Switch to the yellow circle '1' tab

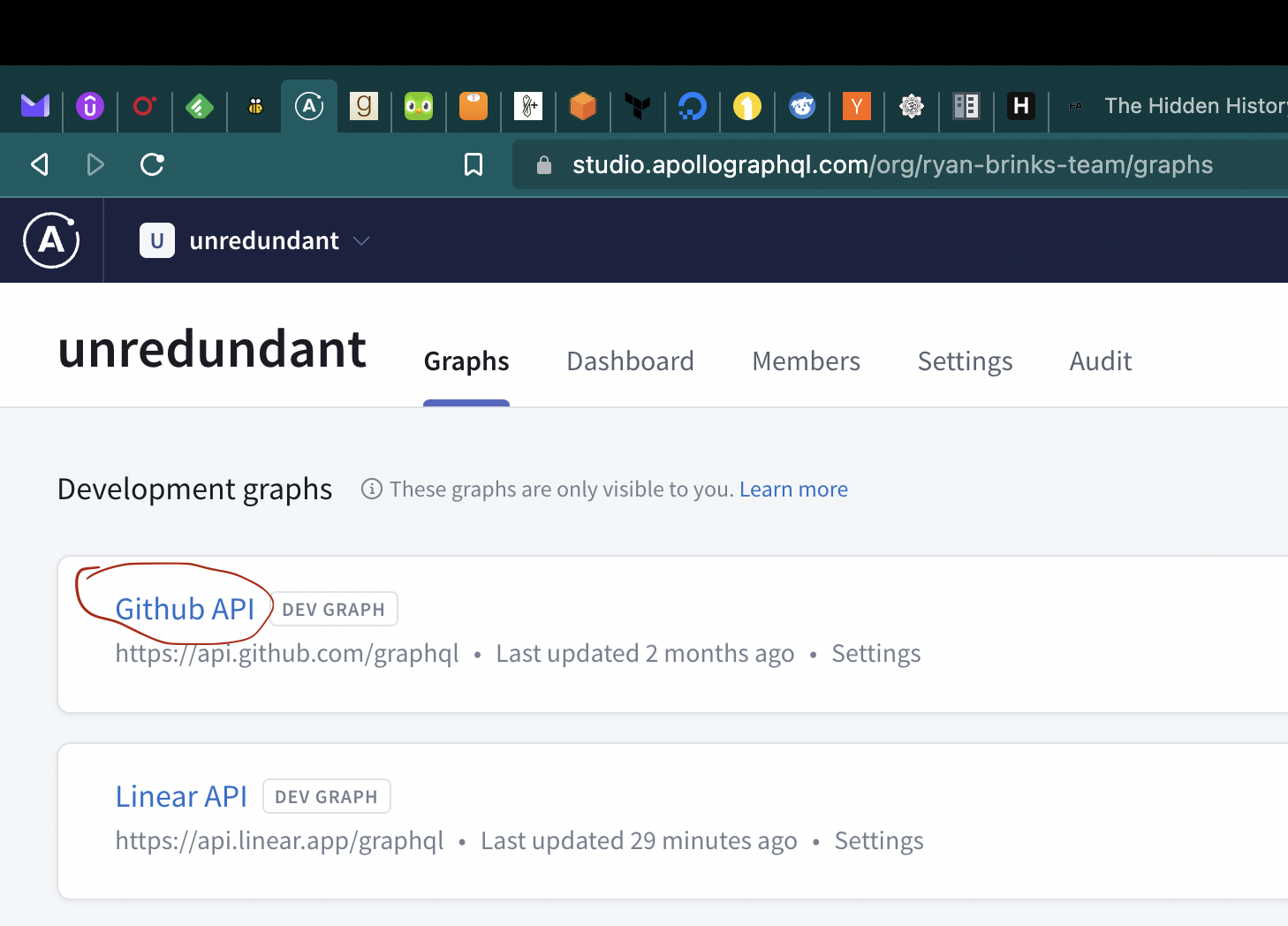click(747, 106)
